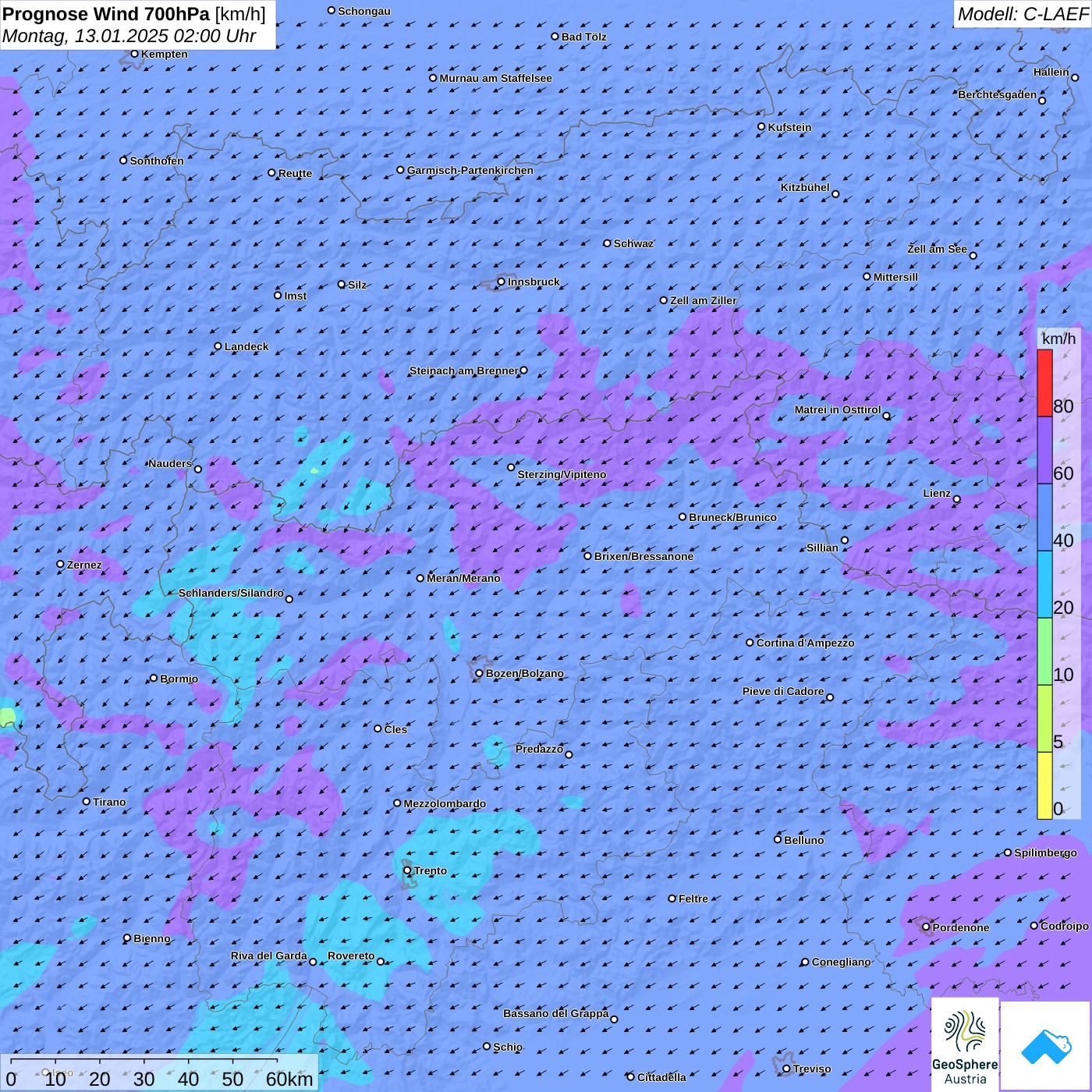Click the 'km/h' legend heading
The image size is (1092, 1092).
(x=1058, y=339)
